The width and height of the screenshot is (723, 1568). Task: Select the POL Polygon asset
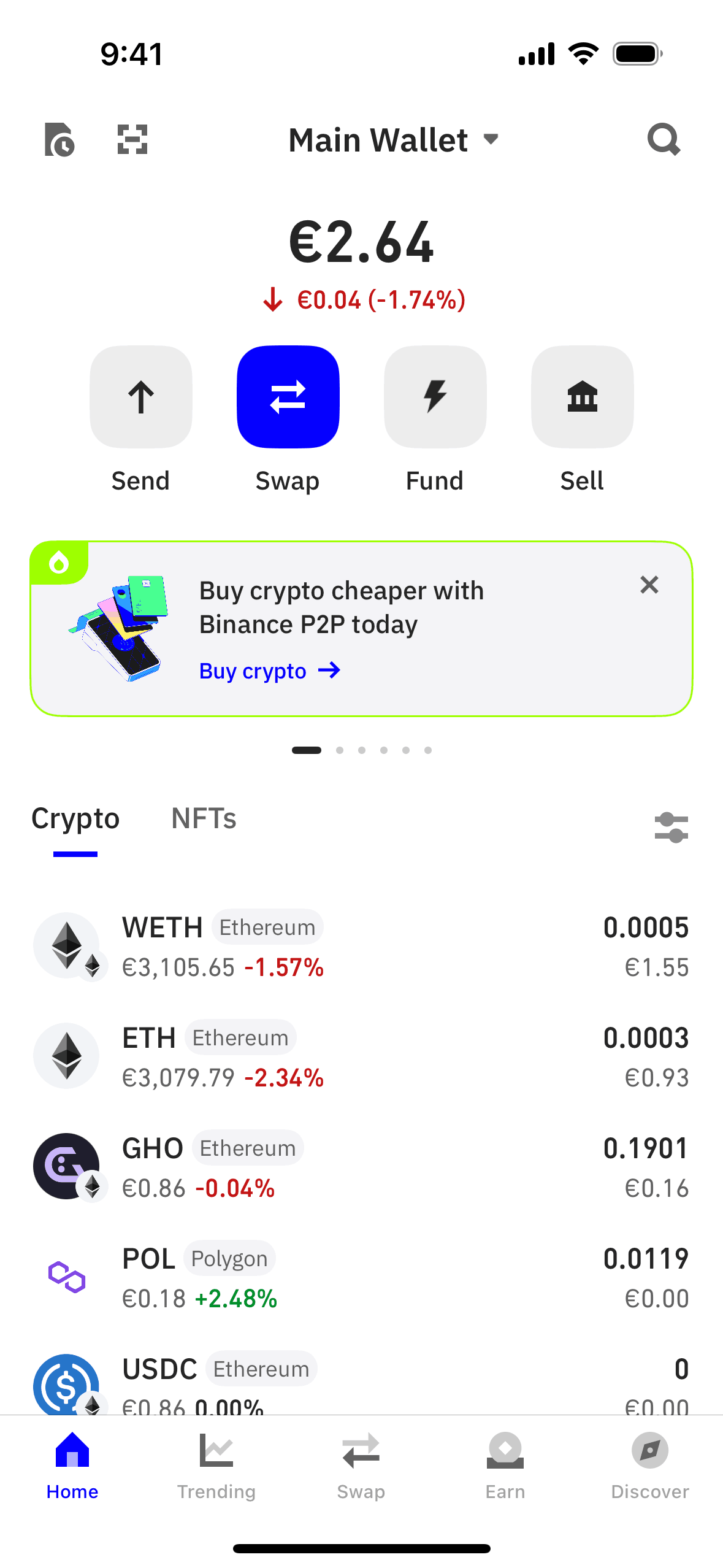pos(361,1277)
